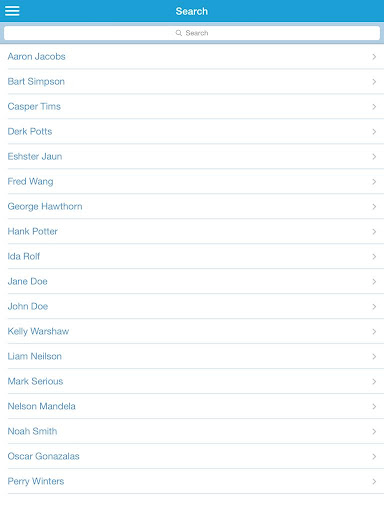Click chevron icon on Mark Serious row
Screen dimensions: 384x512
(374, 382)
